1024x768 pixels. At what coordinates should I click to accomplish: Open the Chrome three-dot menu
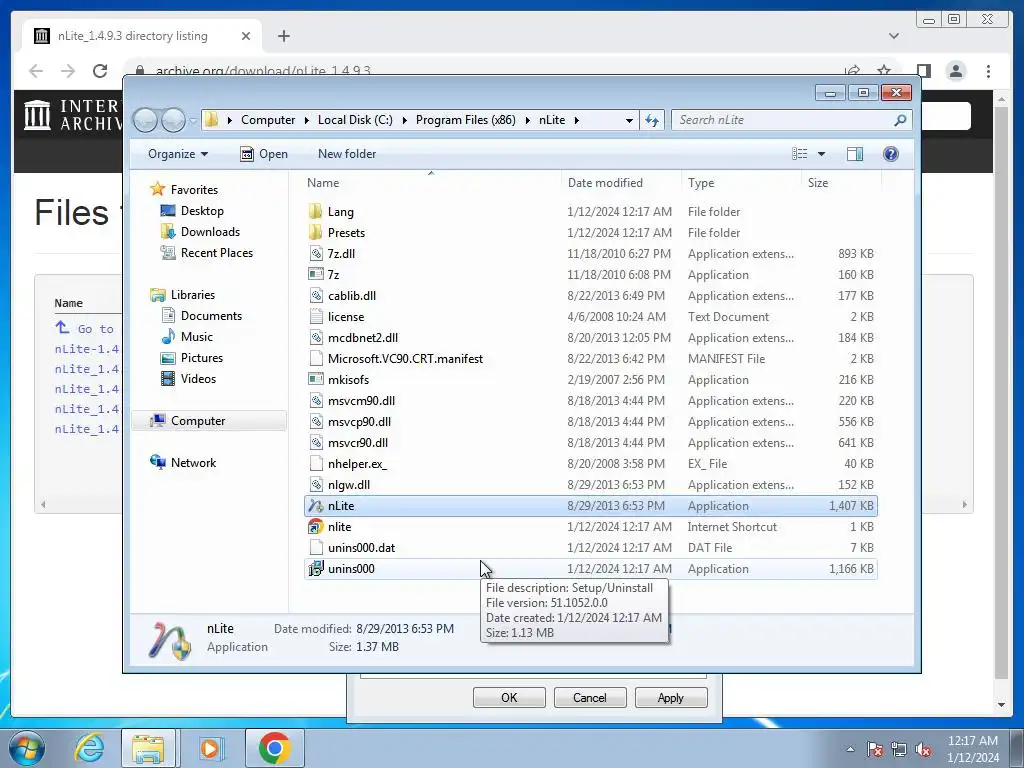pyautogui.click(x=988, y=71)
